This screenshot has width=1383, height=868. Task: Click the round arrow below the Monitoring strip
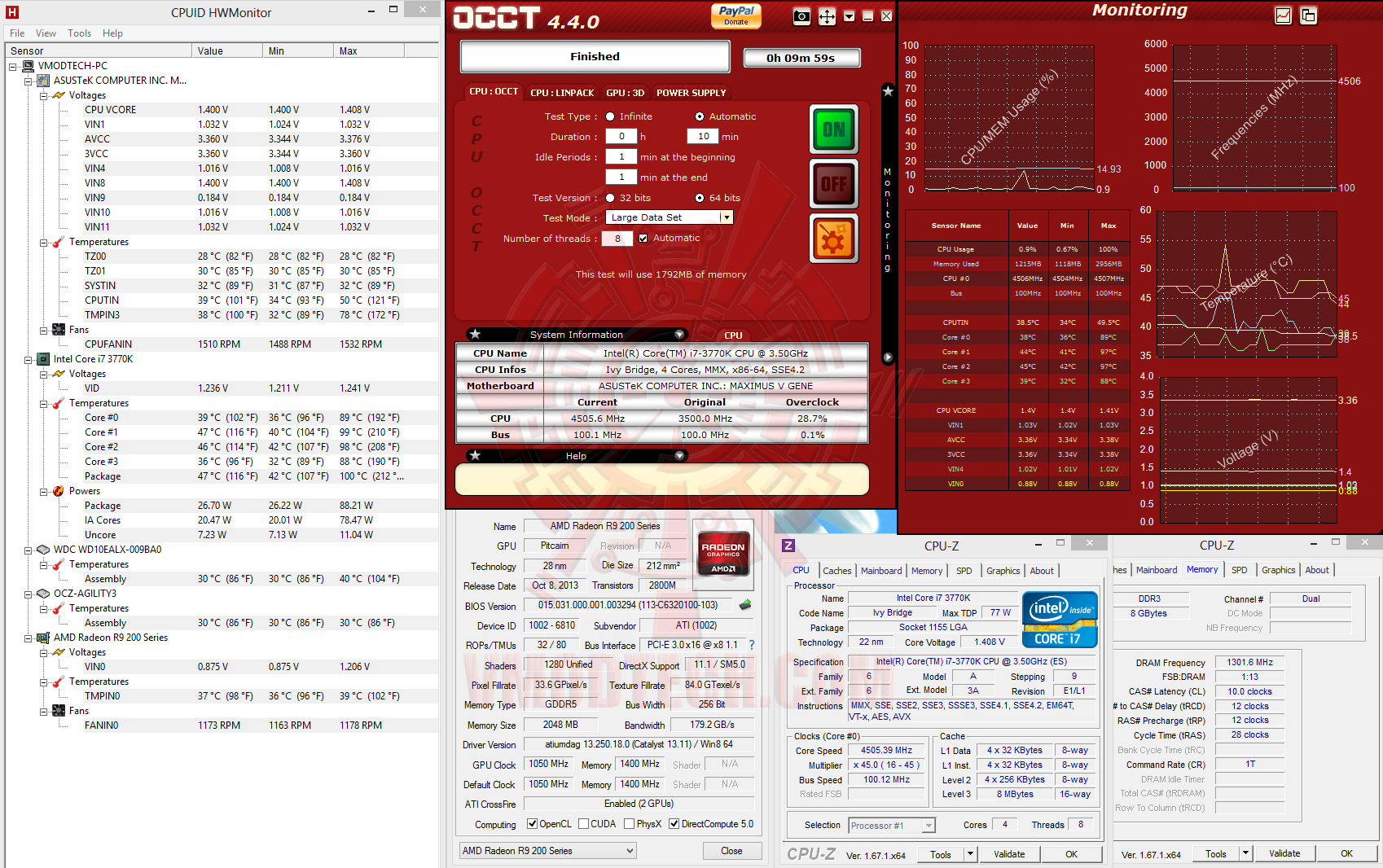coord(888,357)
